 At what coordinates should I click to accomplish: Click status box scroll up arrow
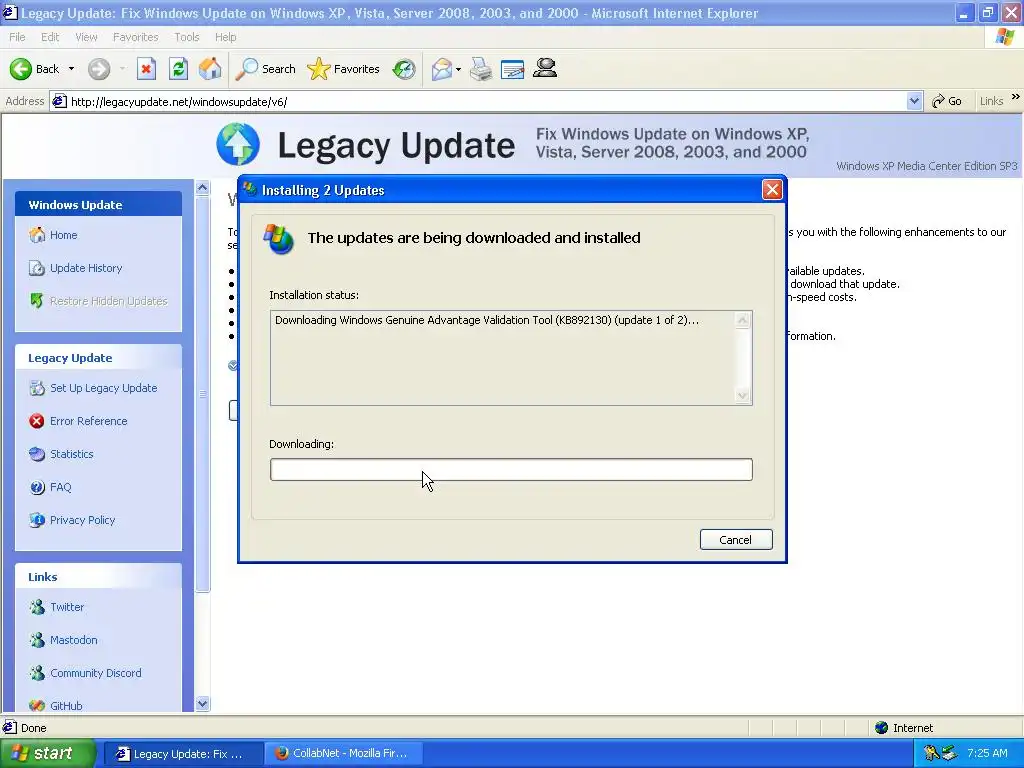click(743, 320)
